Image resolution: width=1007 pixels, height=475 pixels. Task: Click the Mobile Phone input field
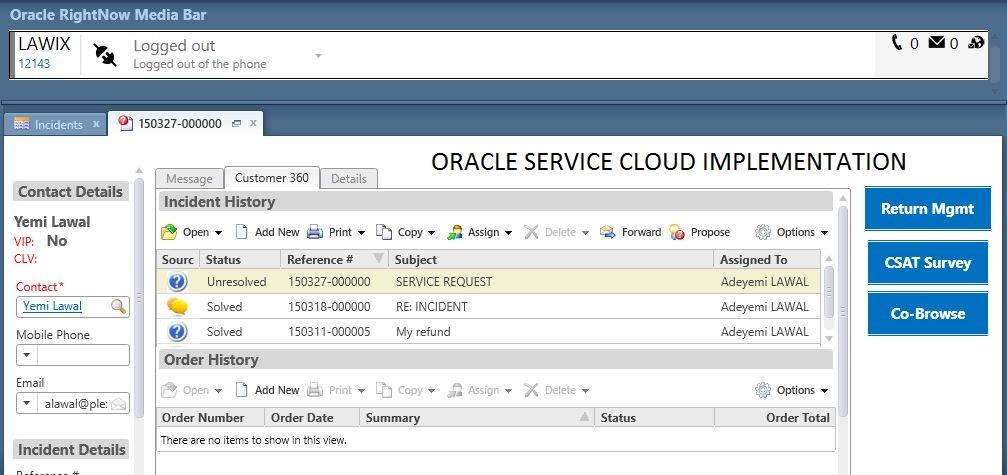point(83,355)
